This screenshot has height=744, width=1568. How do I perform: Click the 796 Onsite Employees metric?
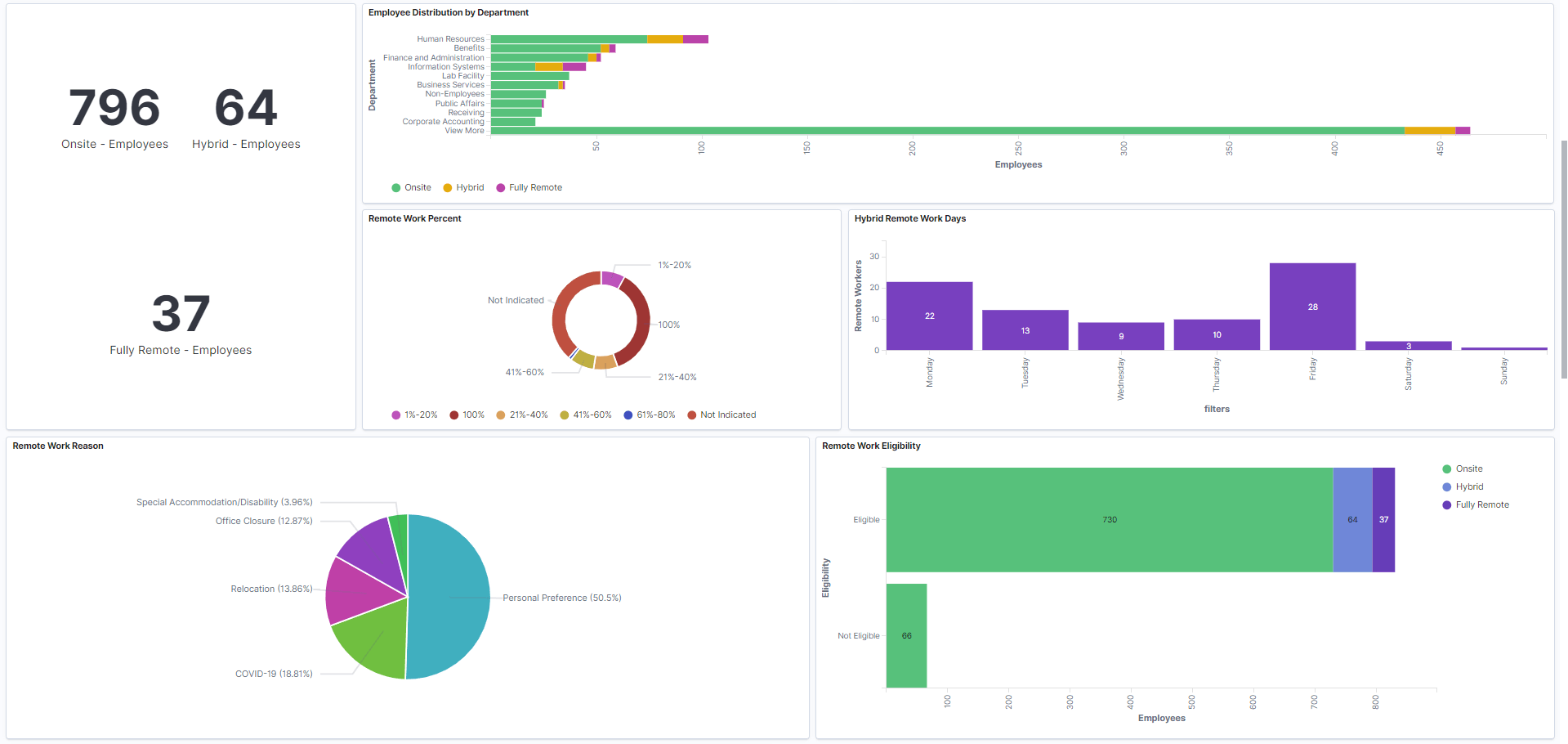[114, 107]
